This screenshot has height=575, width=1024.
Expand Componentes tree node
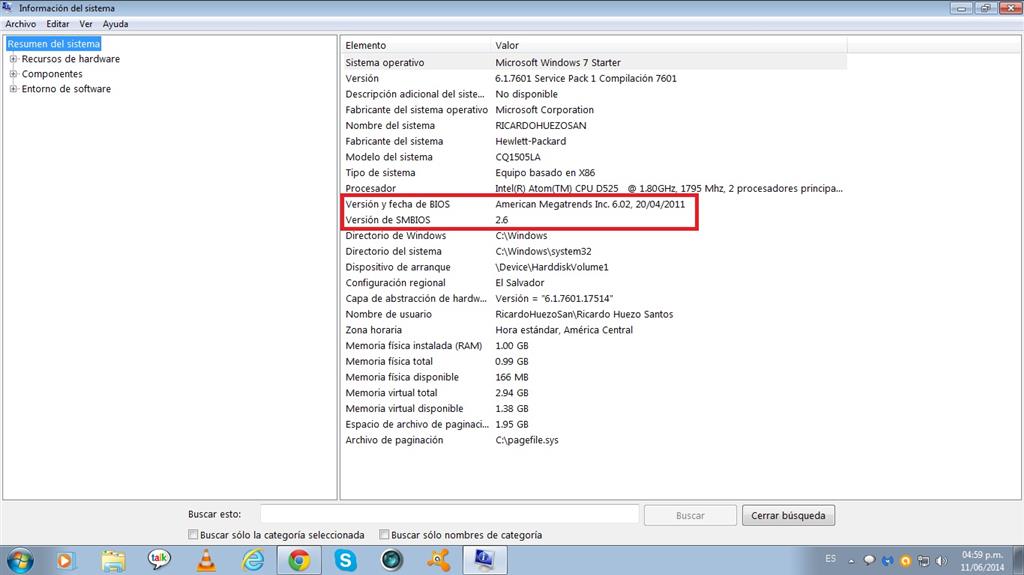[x=13, y=74]
